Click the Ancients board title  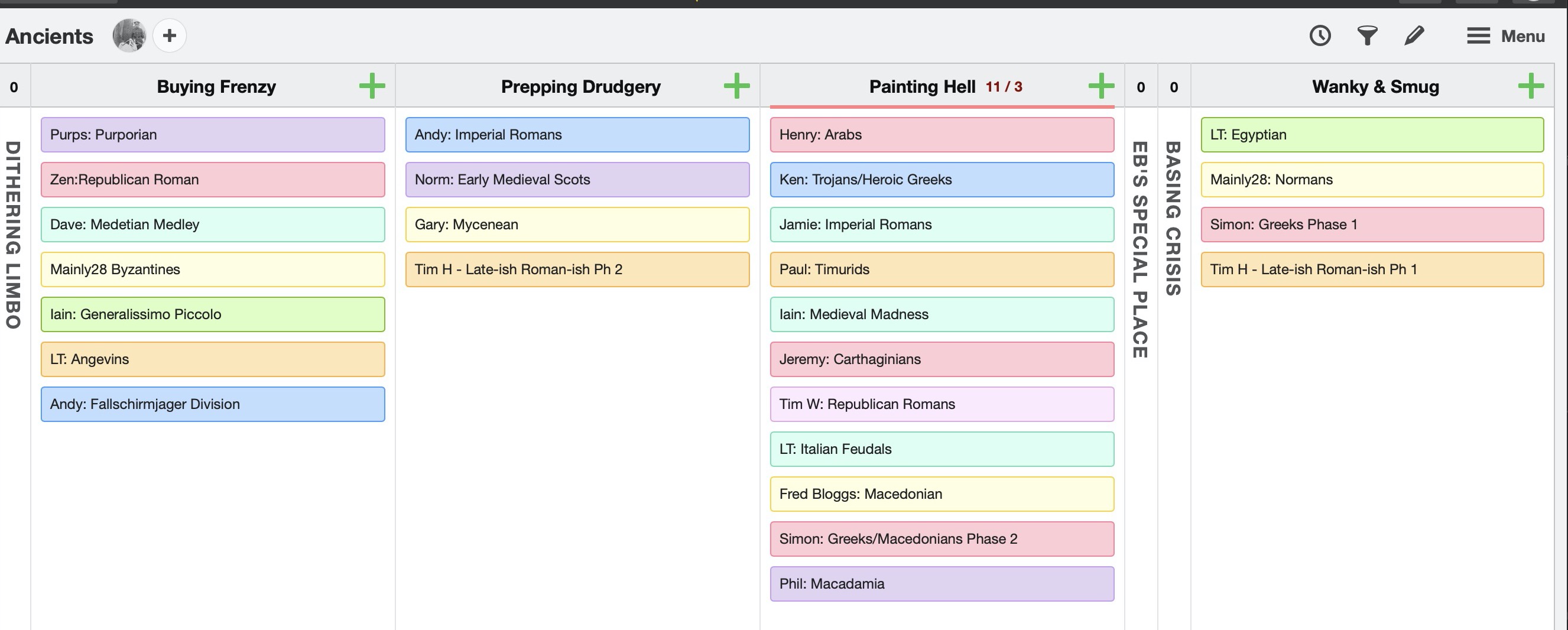(x=49, y=36)
